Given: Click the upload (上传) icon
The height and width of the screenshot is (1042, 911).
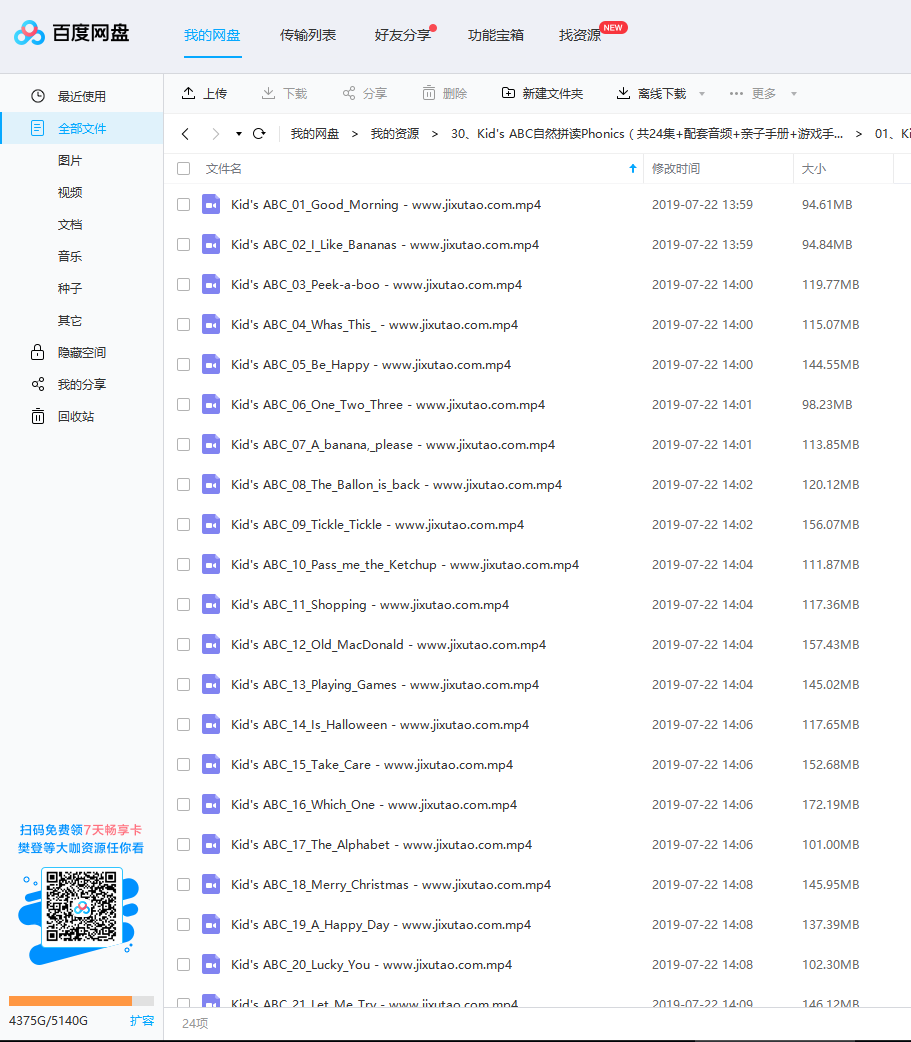Looking at the screenshot, I should [189, 93].
